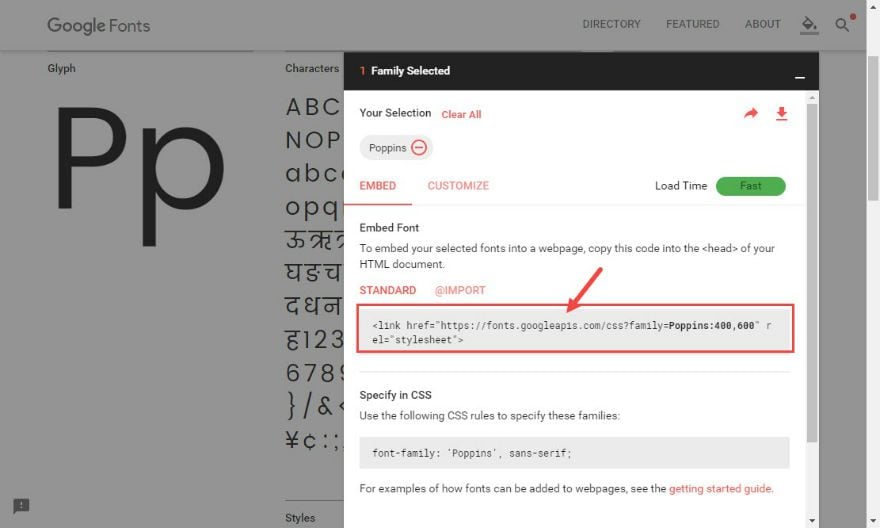Open the getting started guide link
880x528 pixels.
point(720,489)
